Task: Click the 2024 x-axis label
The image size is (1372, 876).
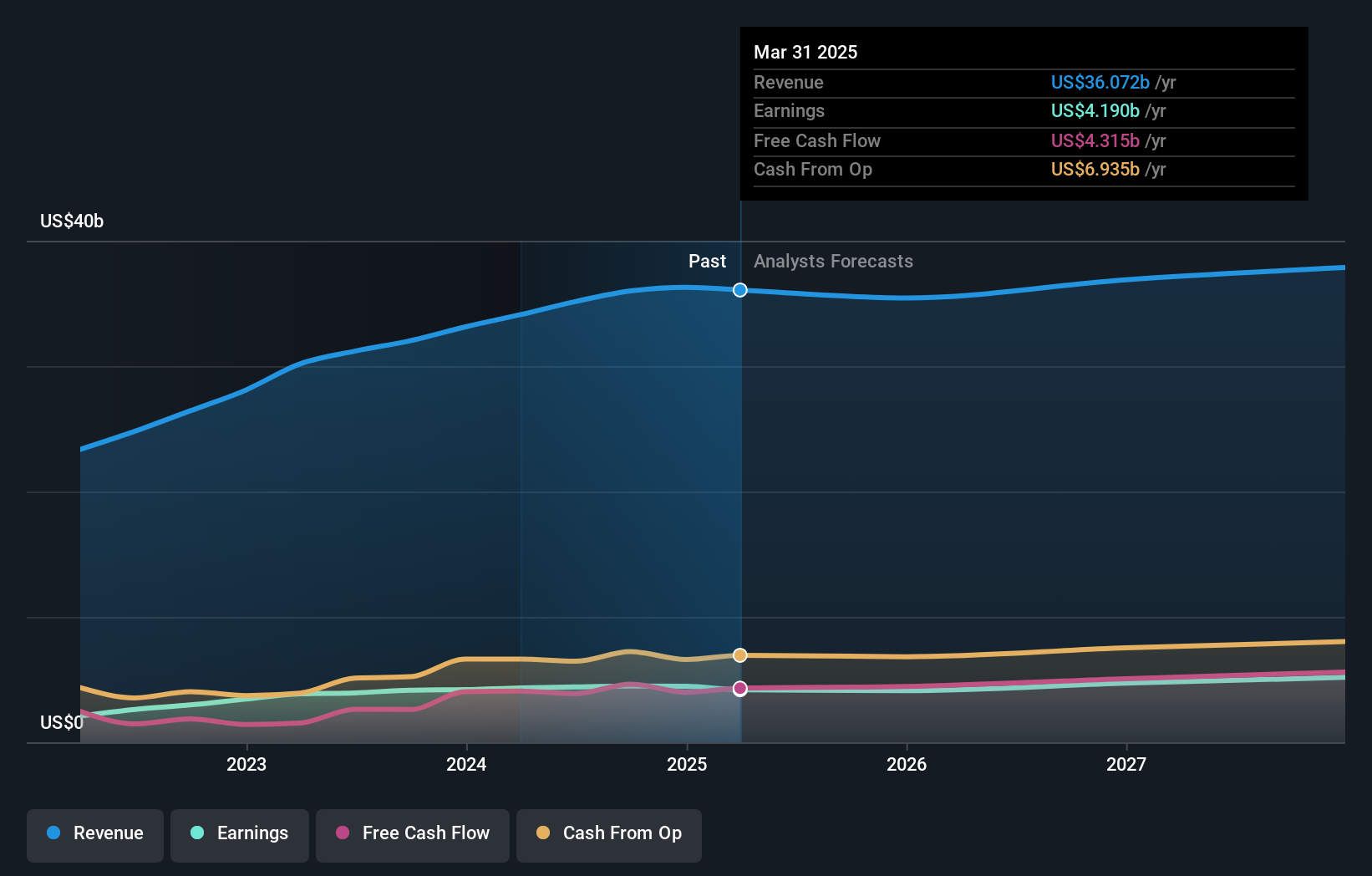Action: tap(466, 764)
